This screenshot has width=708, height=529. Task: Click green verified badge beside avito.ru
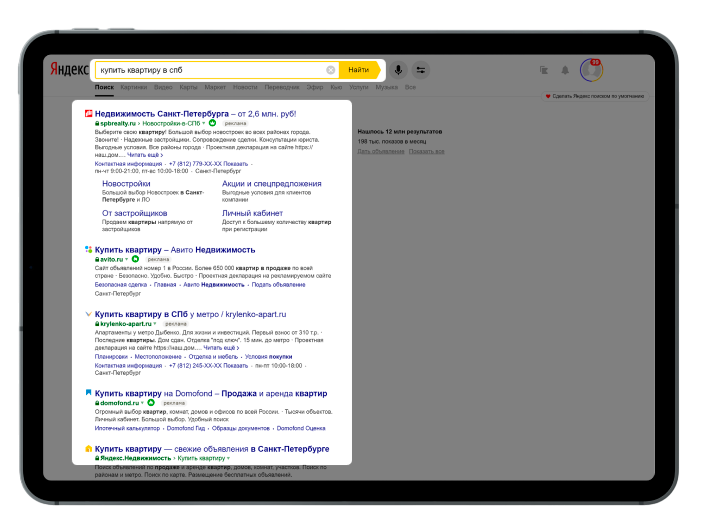[135, 259]
